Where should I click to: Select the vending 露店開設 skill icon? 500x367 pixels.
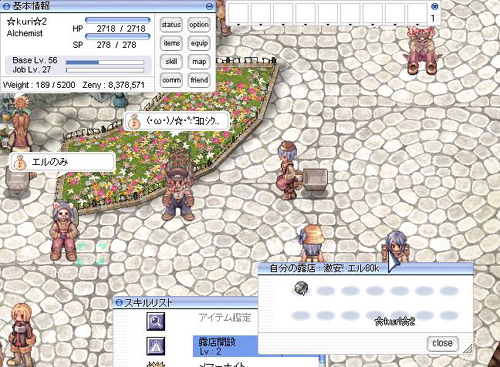coord(156,346)
